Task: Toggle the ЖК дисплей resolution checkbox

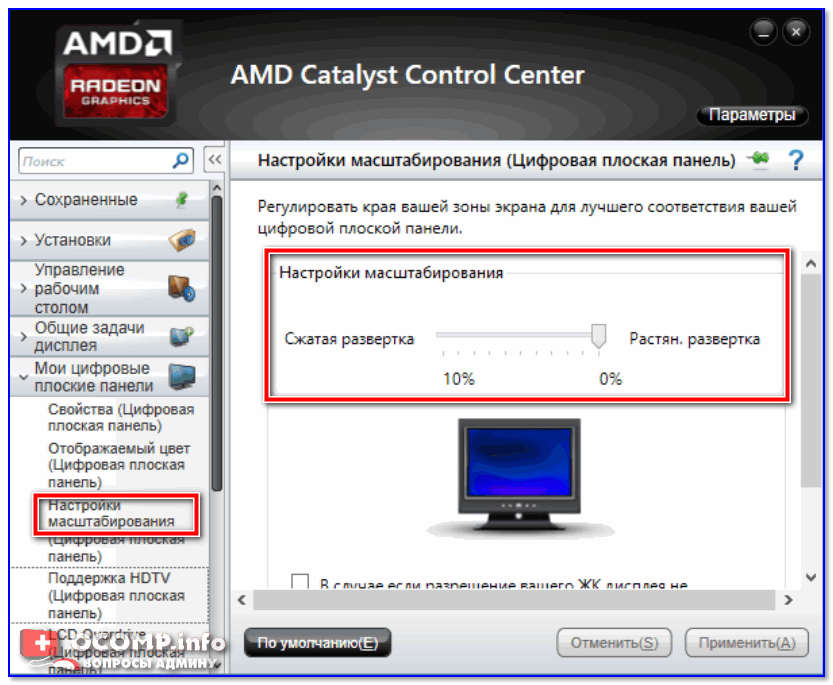Action: click(x=300, y=581)
